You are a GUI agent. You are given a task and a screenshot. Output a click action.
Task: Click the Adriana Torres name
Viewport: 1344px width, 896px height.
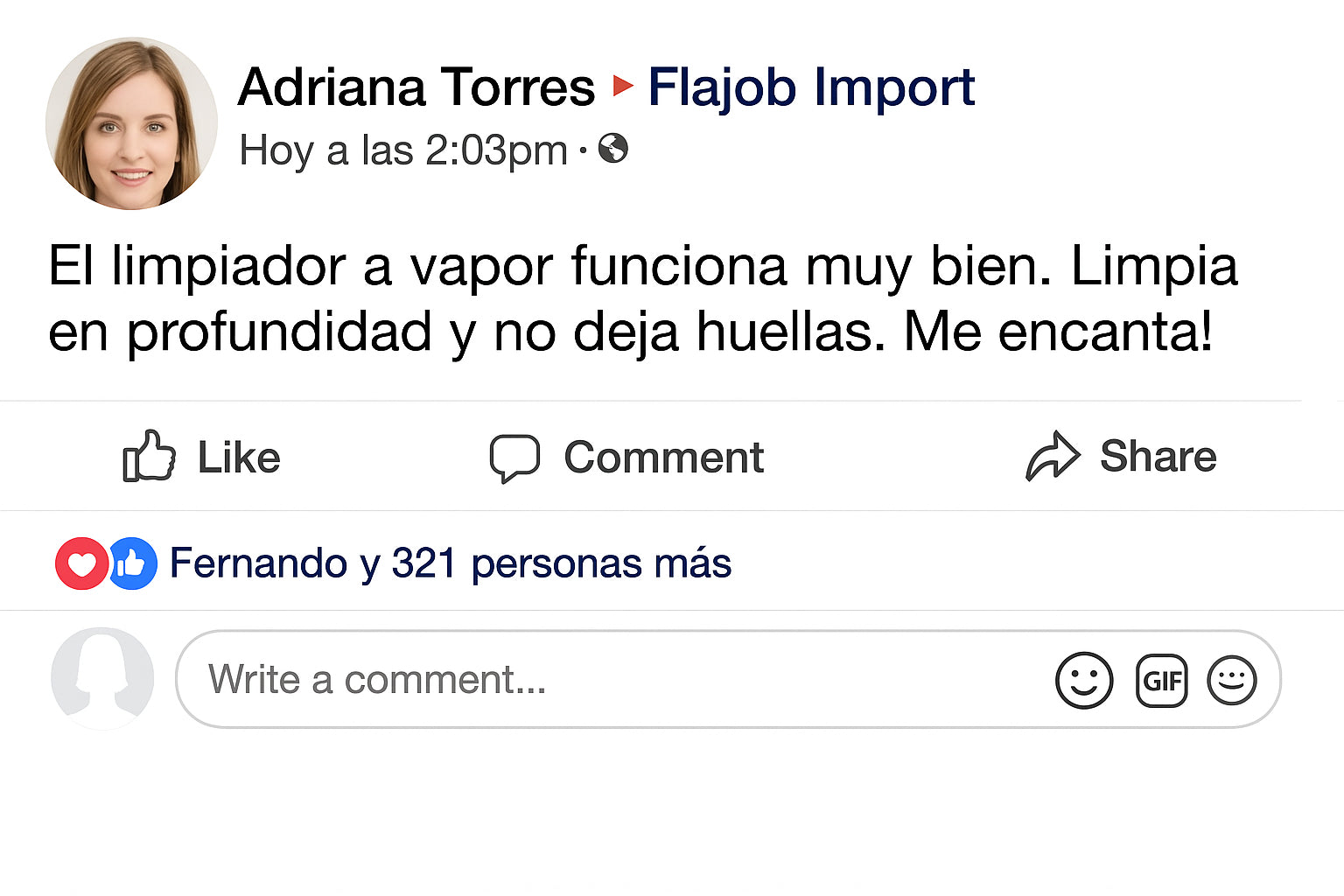416,87
